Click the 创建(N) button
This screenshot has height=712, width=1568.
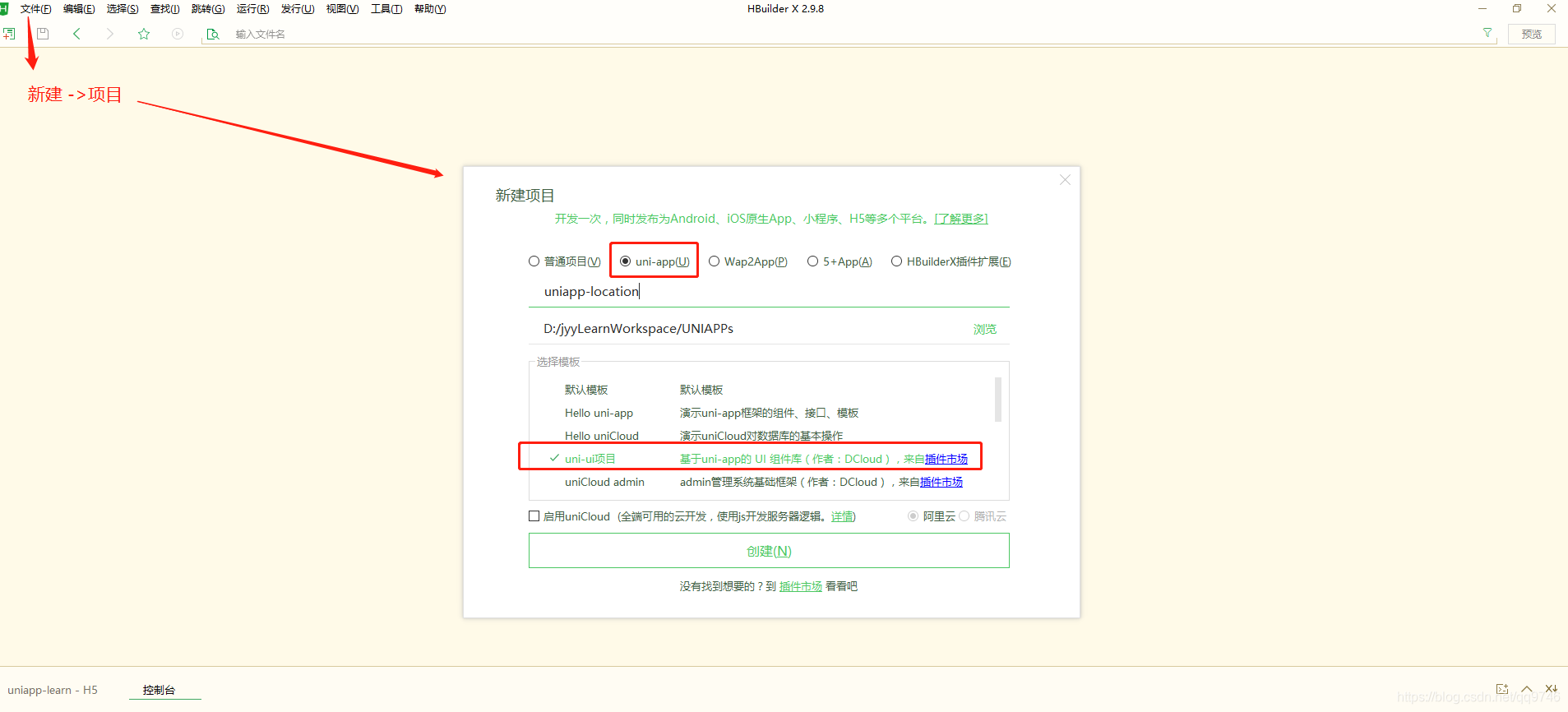coord(769,551)
